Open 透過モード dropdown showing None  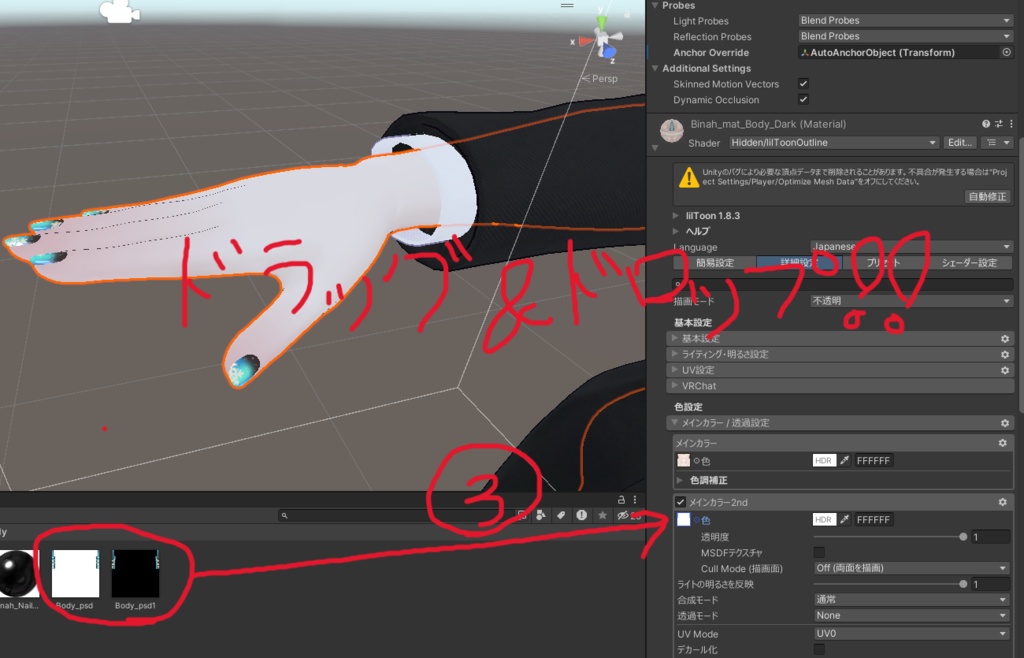pyautogui.click(x=912, y=616)
